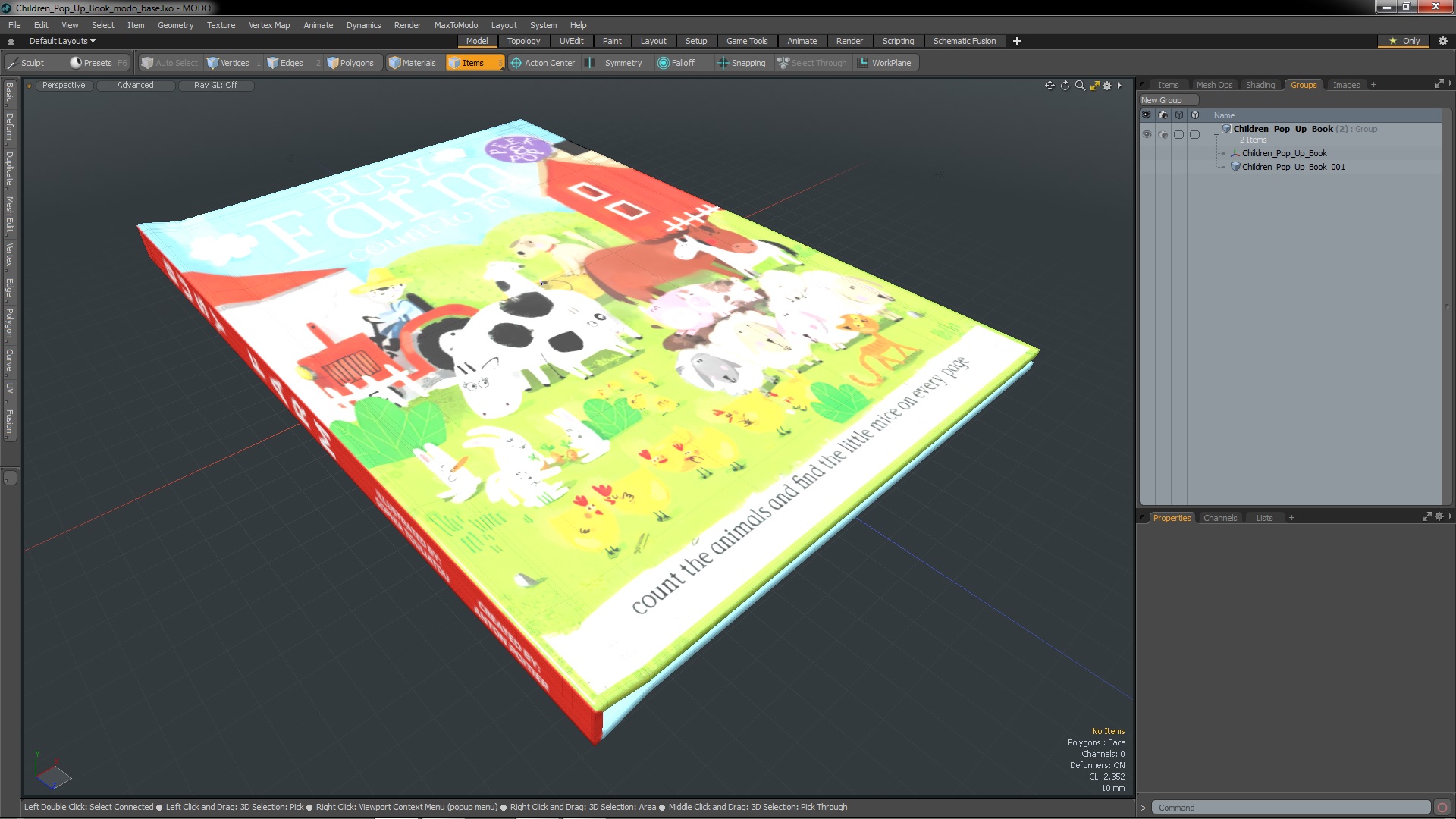Open the Schematic Fusion layout tab
Image resolution: width=1456 pixels, height=819 pixels.
964,41
